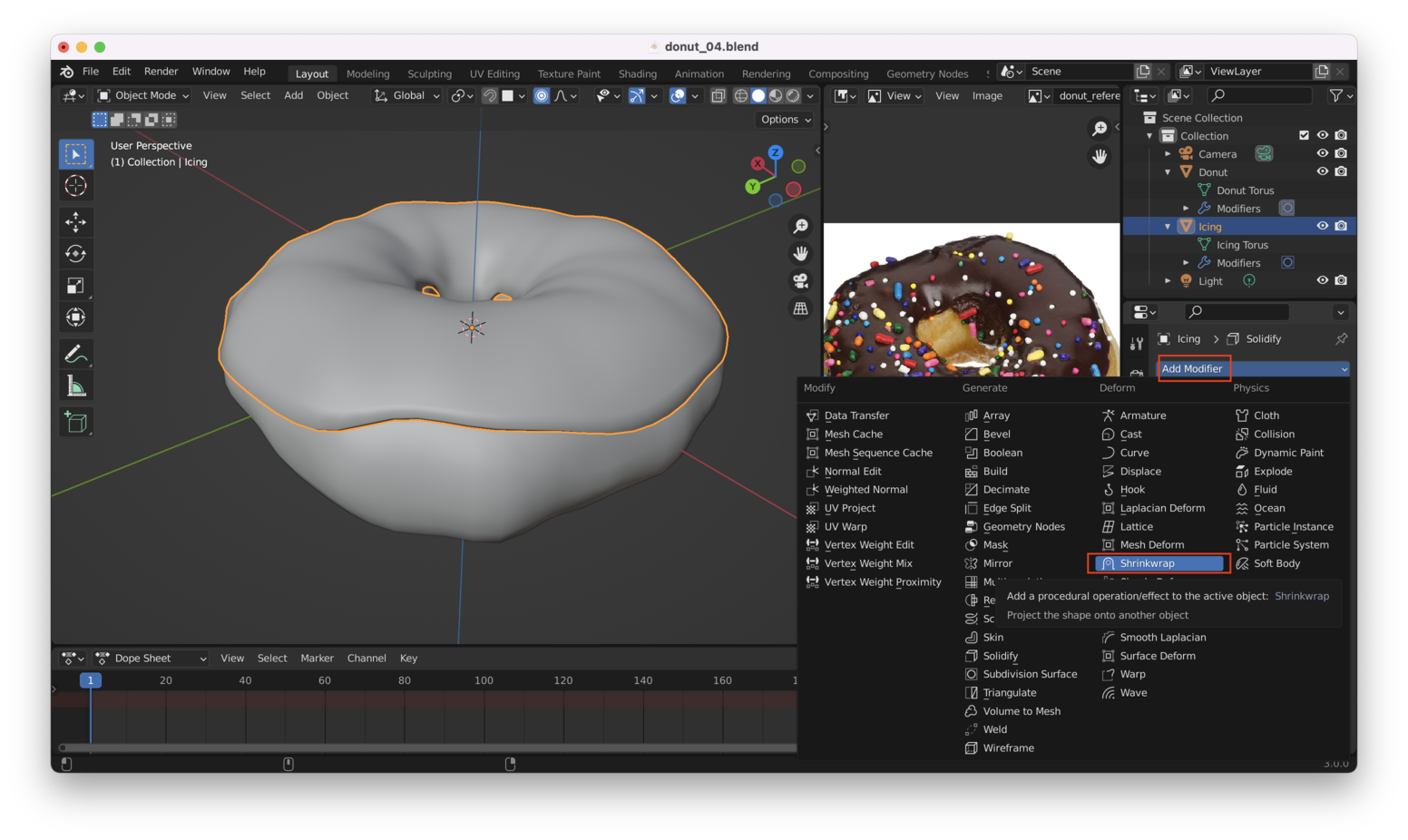Click the 3D Cursor tool
1408x840 pixels.
tap(76, 186)
